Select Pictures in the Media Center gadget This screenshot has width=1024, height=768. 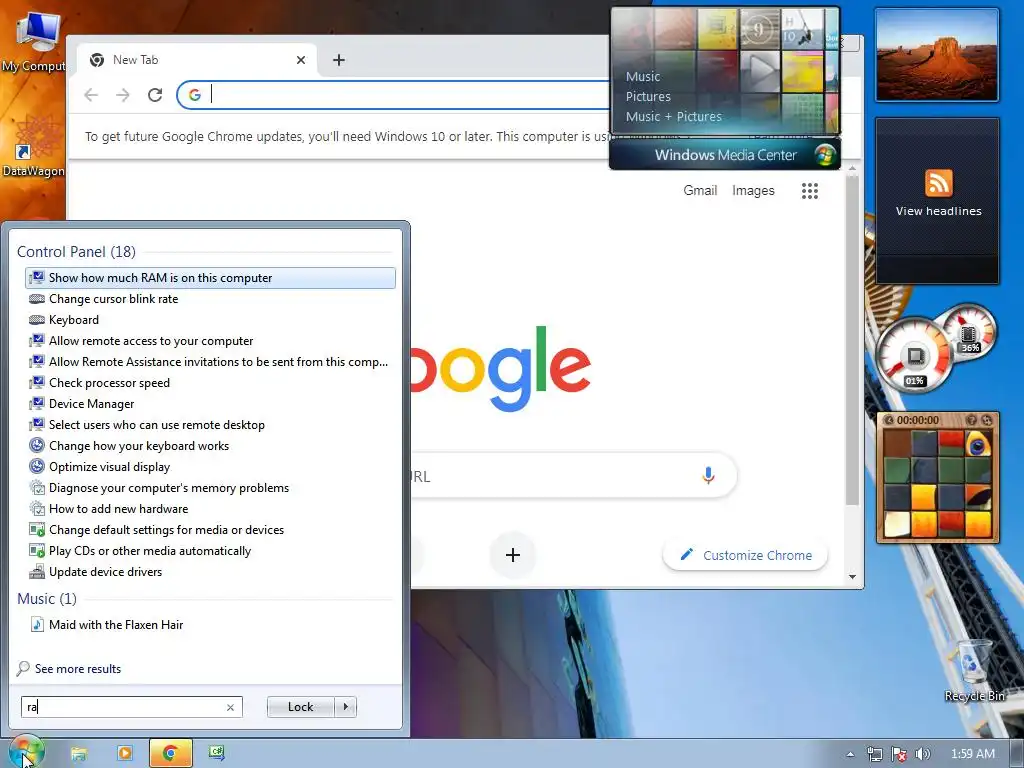pyautogui.click(x=648, y=96)
